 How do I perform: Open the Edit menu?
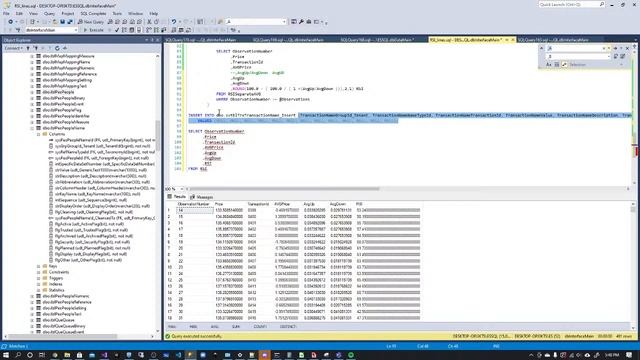(19, 13)
